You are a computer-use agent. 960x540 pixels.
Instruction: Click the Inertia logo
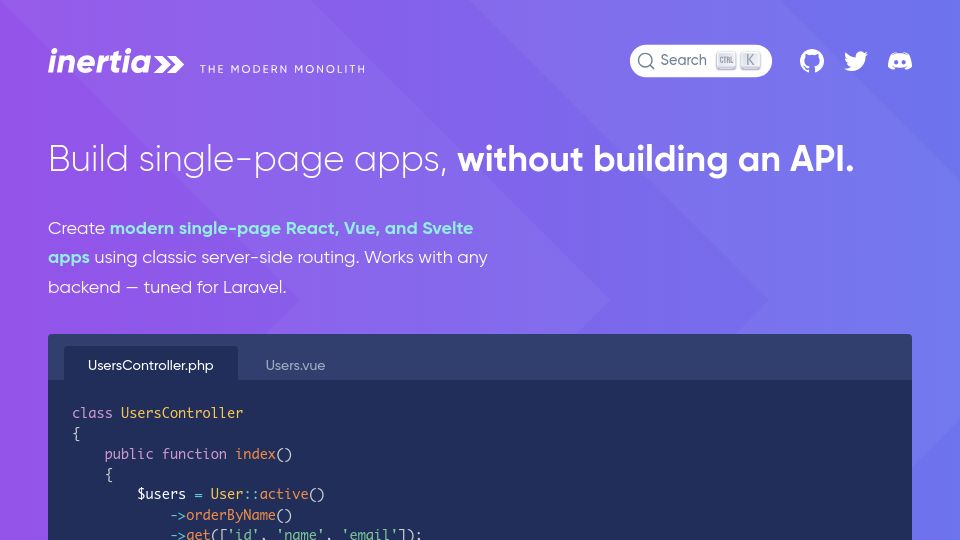pyautogui.click(x=116, y=61)
